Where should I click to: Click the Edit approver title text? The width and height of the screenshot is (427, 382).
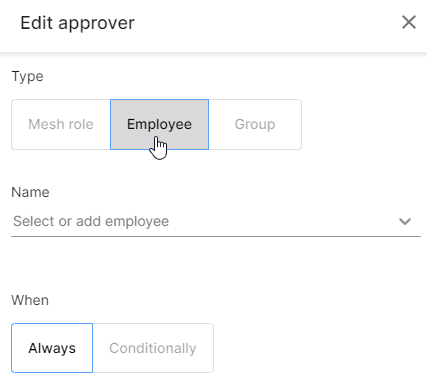tap(77, 23)
